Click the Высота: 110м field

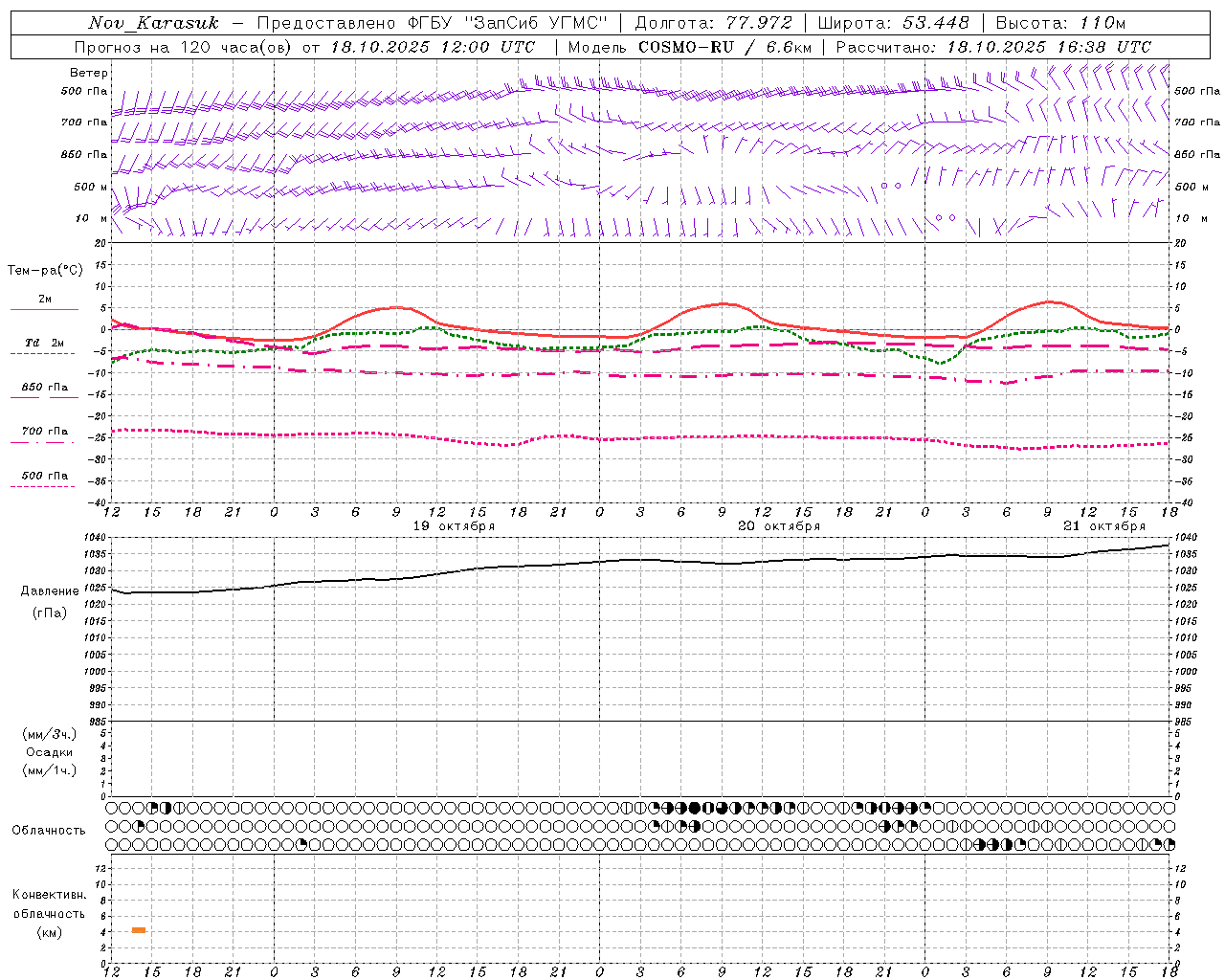coord(1060,23)
